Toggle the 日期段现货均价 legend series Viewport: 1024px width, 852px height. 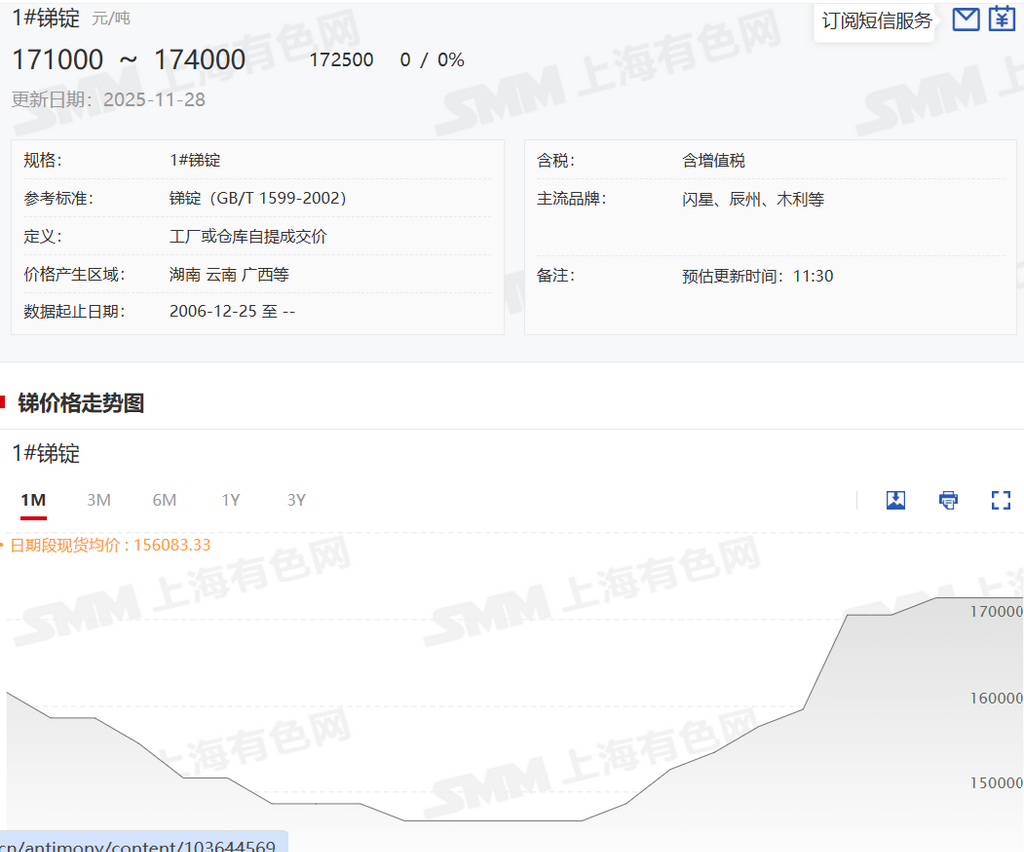110,545
